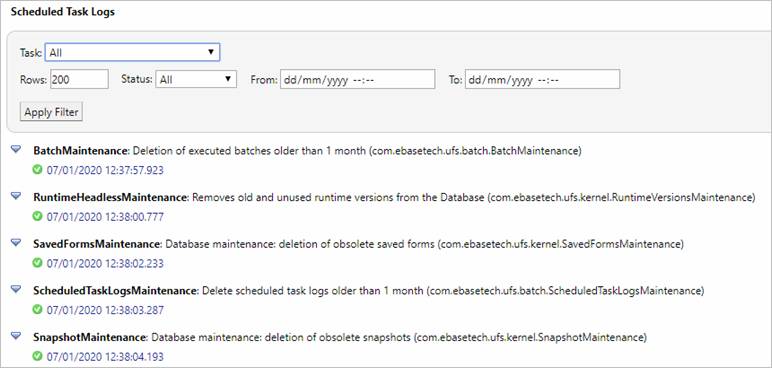This screenshot has width=772, height=368.
Task: Click green check icon beside 12:38:03.287 entry
Action: click(37, 310)
